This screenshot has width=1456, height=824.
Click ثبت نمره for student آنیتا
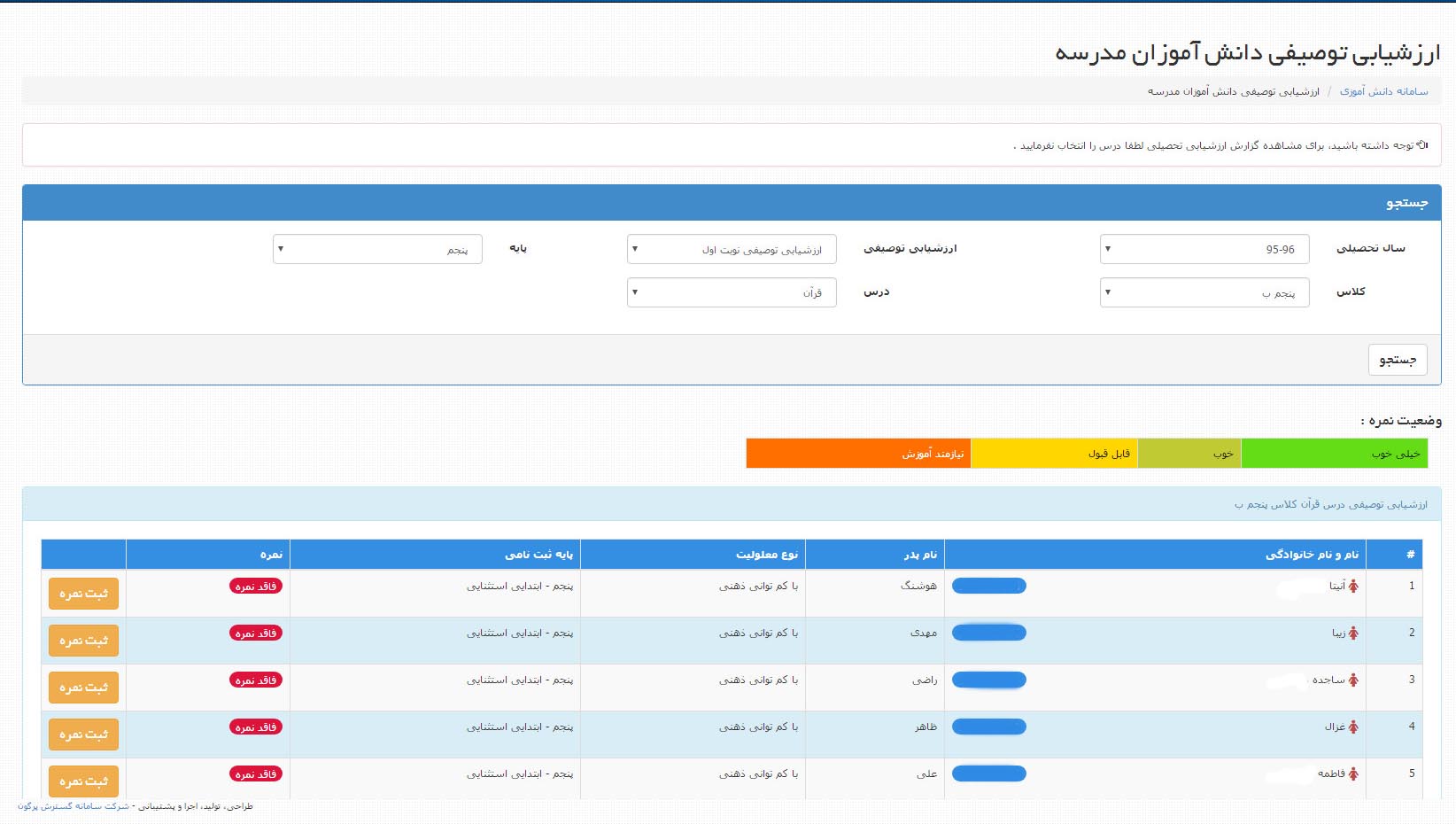(x=83, y=594)
